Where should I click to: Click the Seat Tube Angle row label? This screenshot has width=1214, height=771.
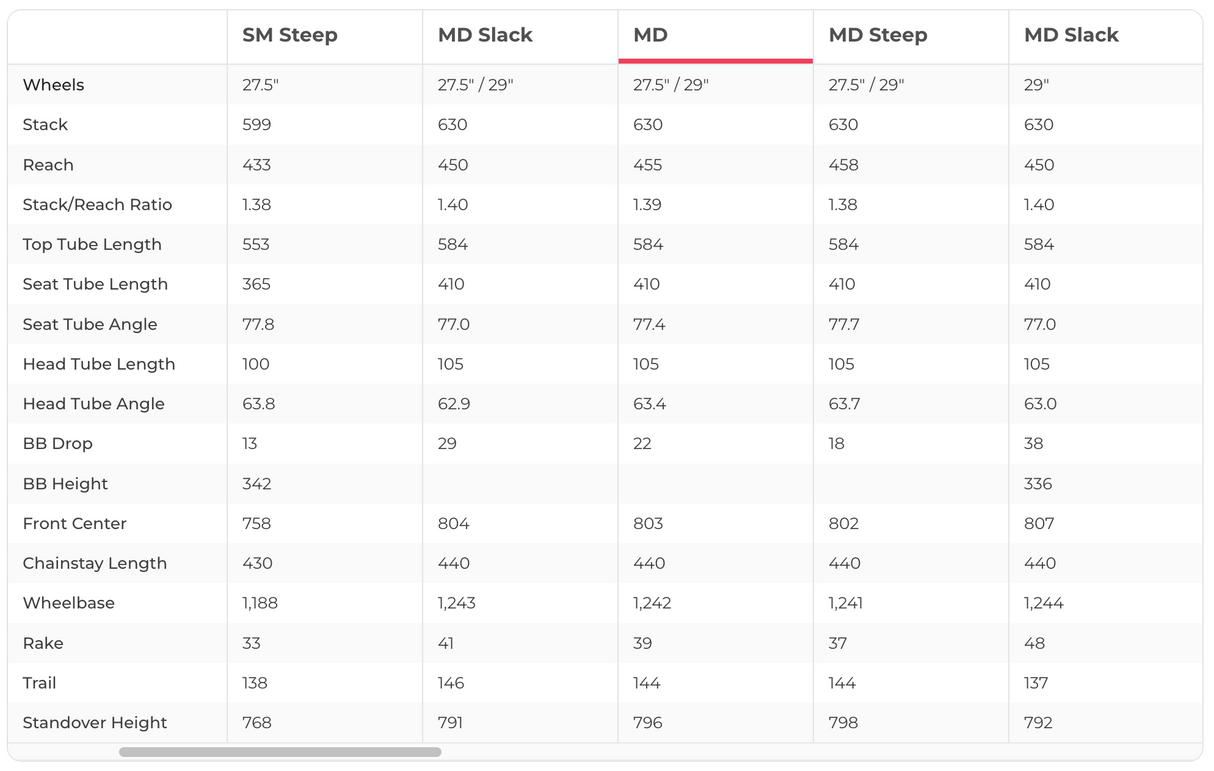[x=89, y=325]
